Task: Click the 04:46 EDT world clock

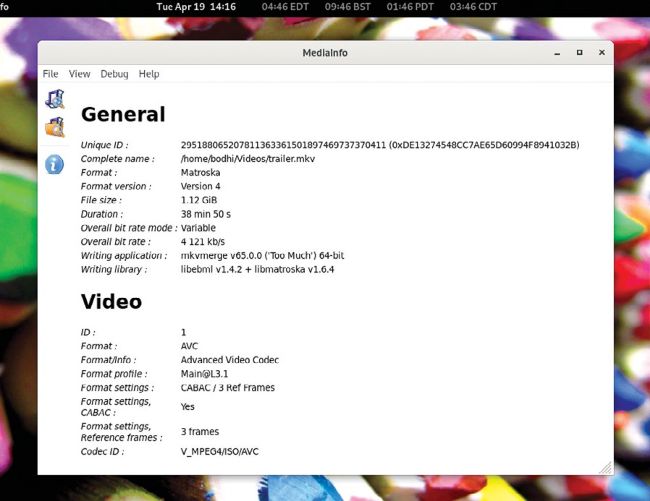Action: 286,7
